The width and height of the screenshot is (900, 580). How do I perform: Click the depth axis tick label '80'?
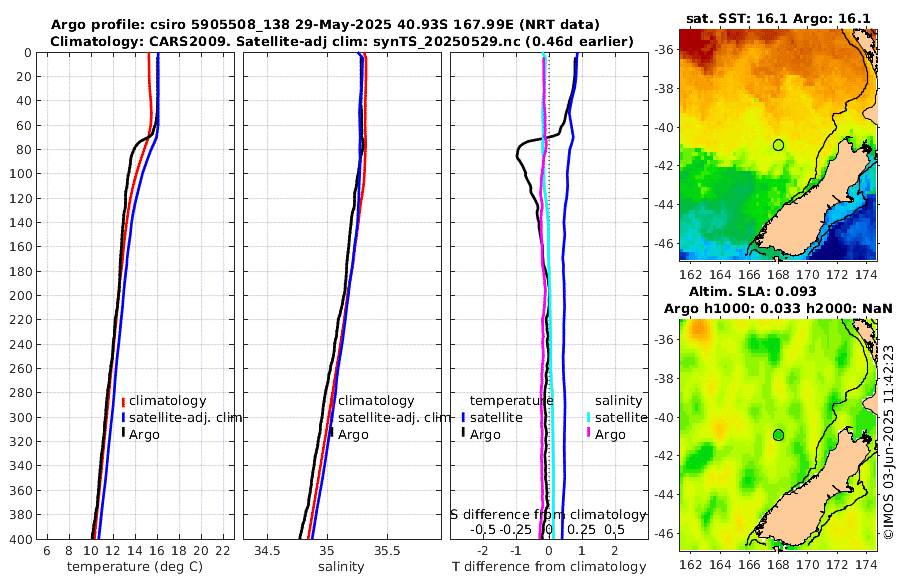pos(24,150)
